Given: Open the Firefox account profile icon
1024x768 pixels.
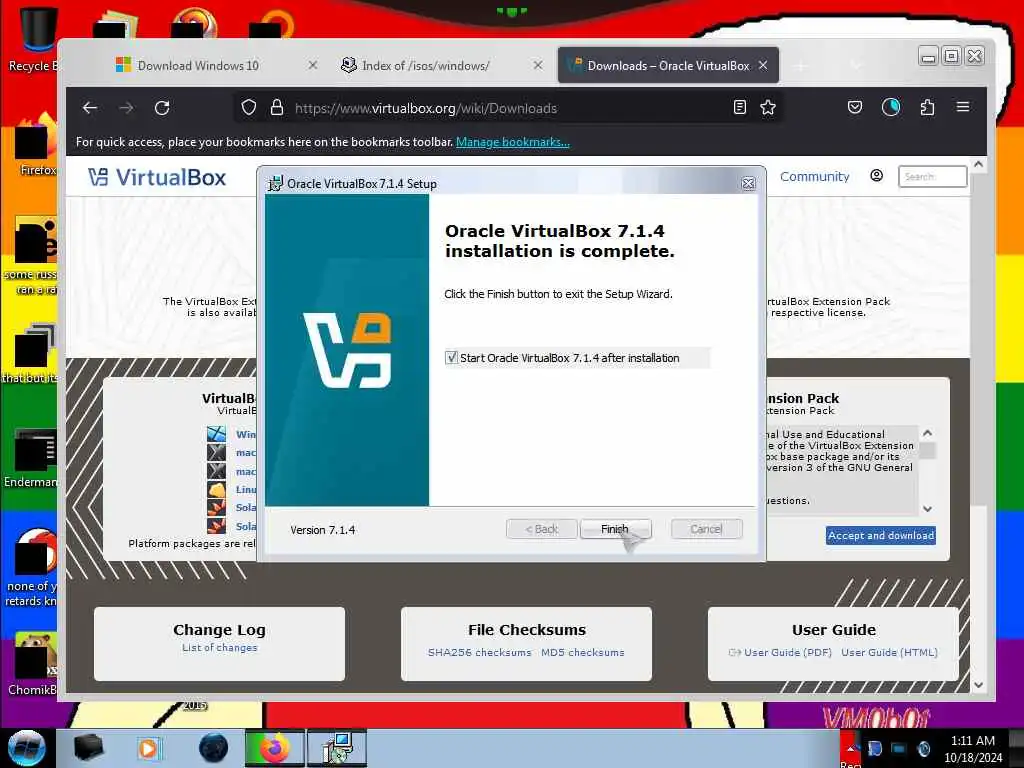Looking at the screenshot, I should (891, 108).
